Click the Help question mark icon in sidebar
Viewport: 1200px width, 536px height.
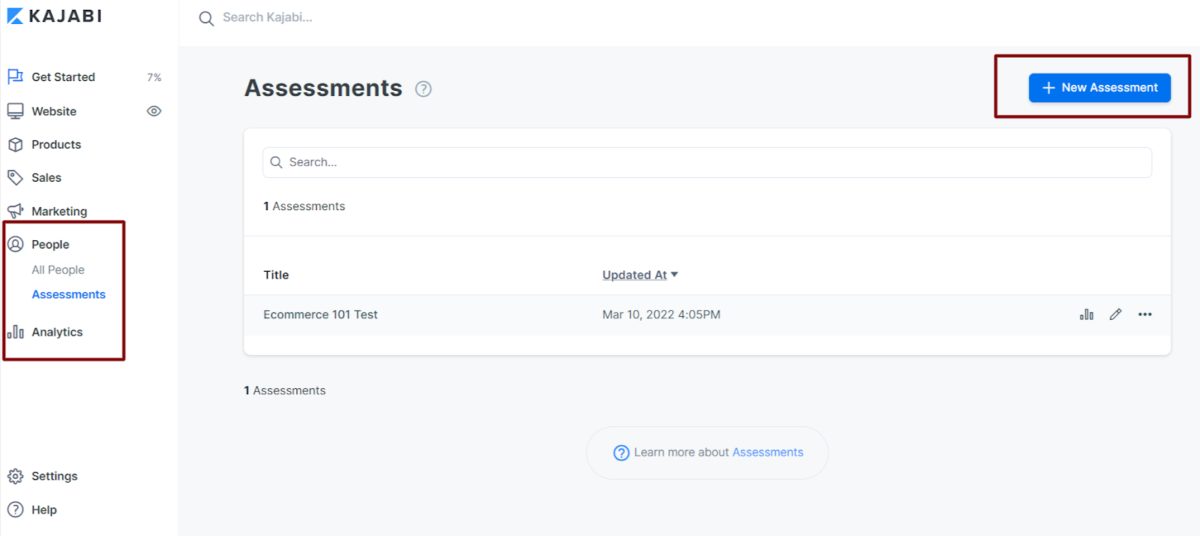click(15, 510)
